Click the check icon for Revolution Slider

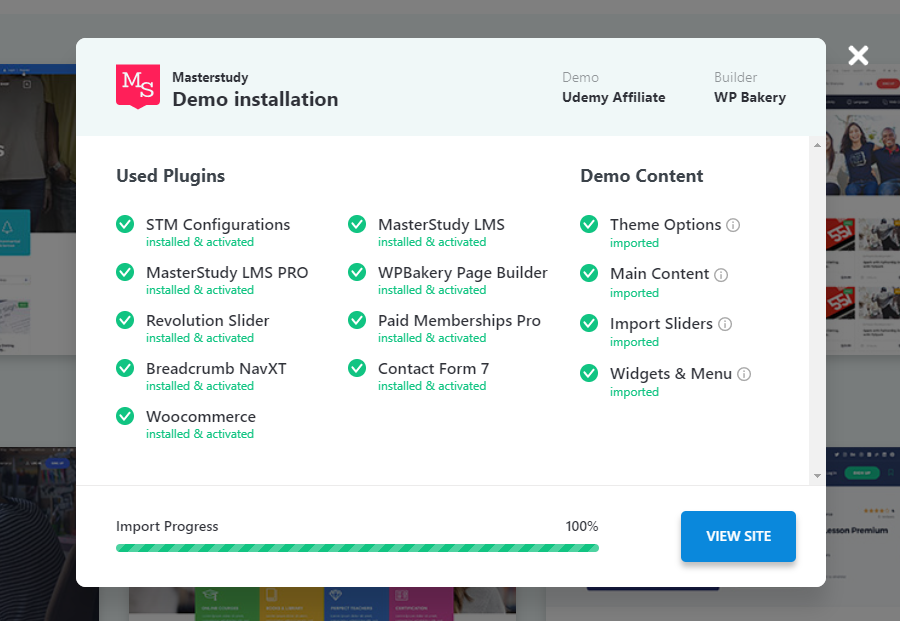pyautogui.click(x=125, y=320)
